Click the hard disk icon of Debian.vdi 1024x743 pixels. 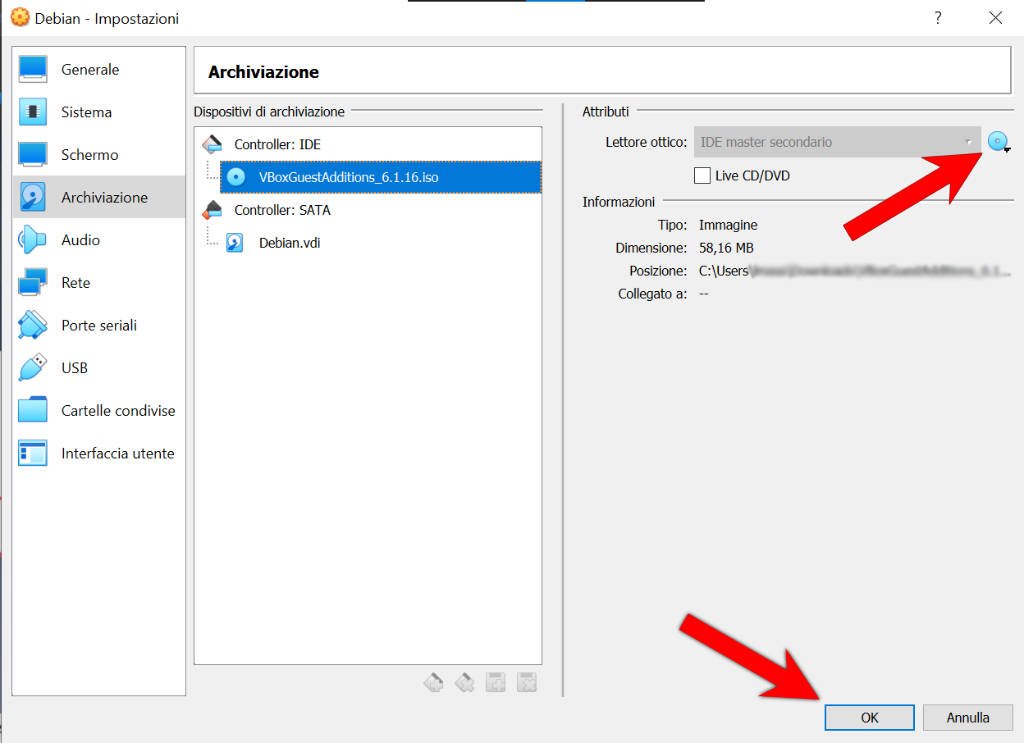(x=234, y=243)
